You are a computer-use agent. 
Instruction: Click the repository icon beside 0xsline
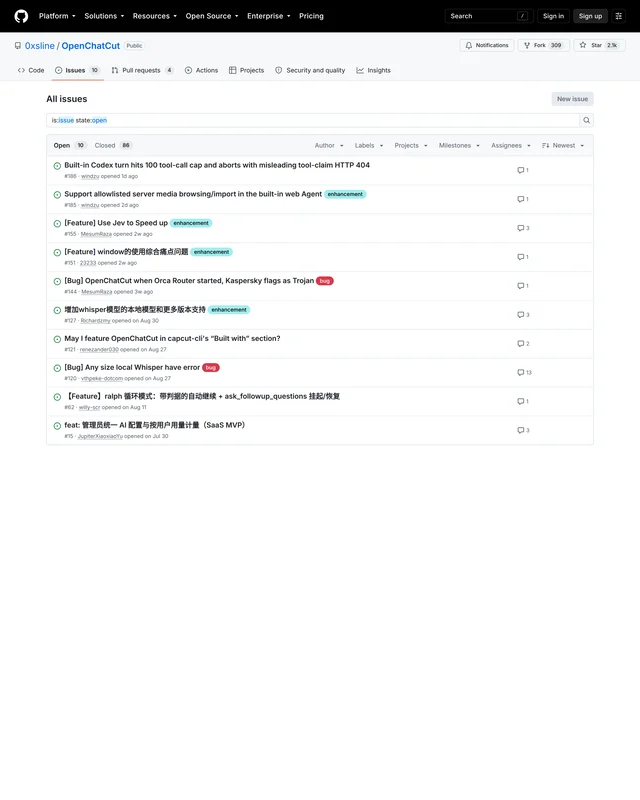pos(18,46)
